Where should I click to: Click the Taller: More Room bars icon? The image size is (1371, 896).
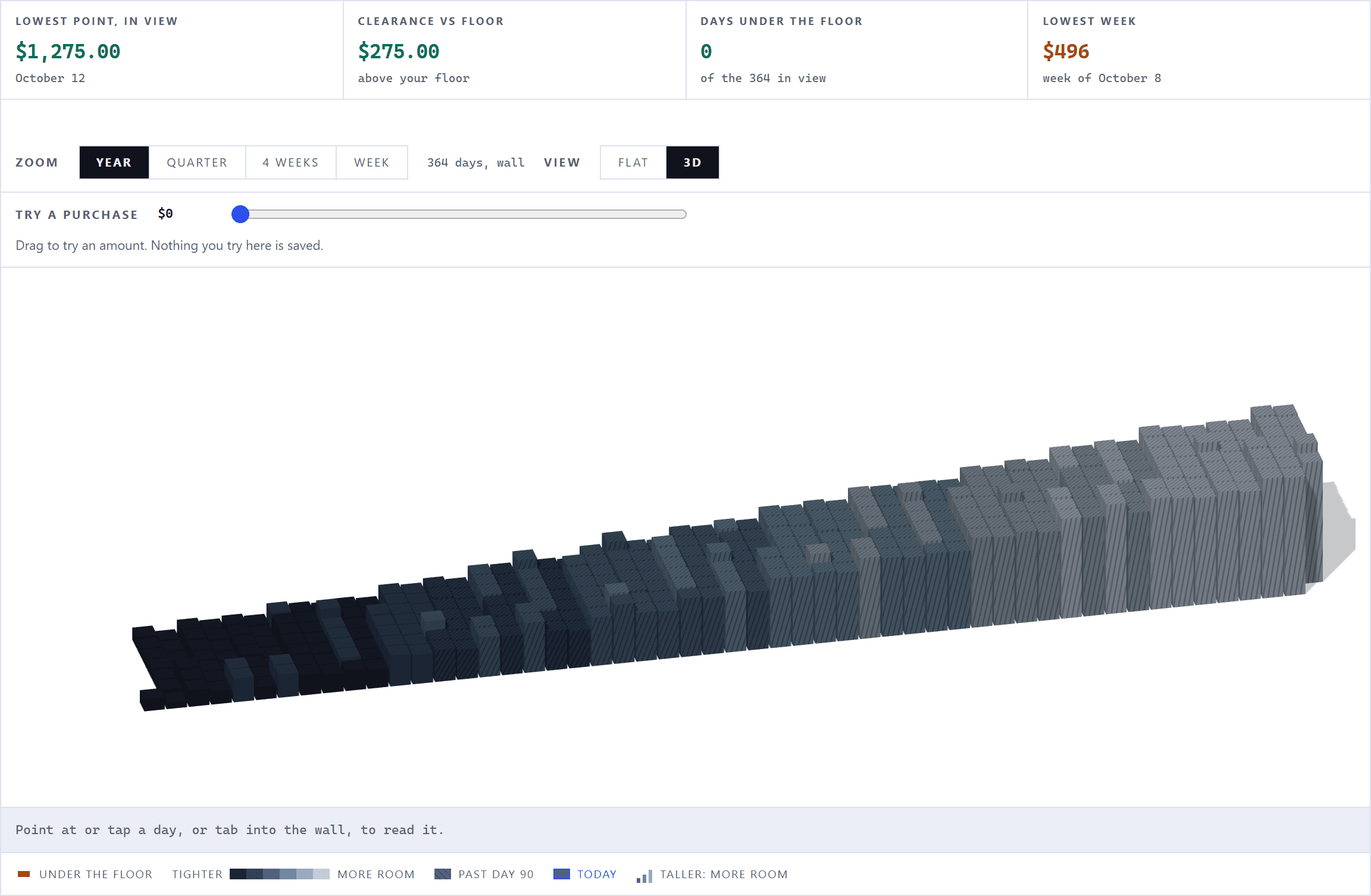[644, 876]
